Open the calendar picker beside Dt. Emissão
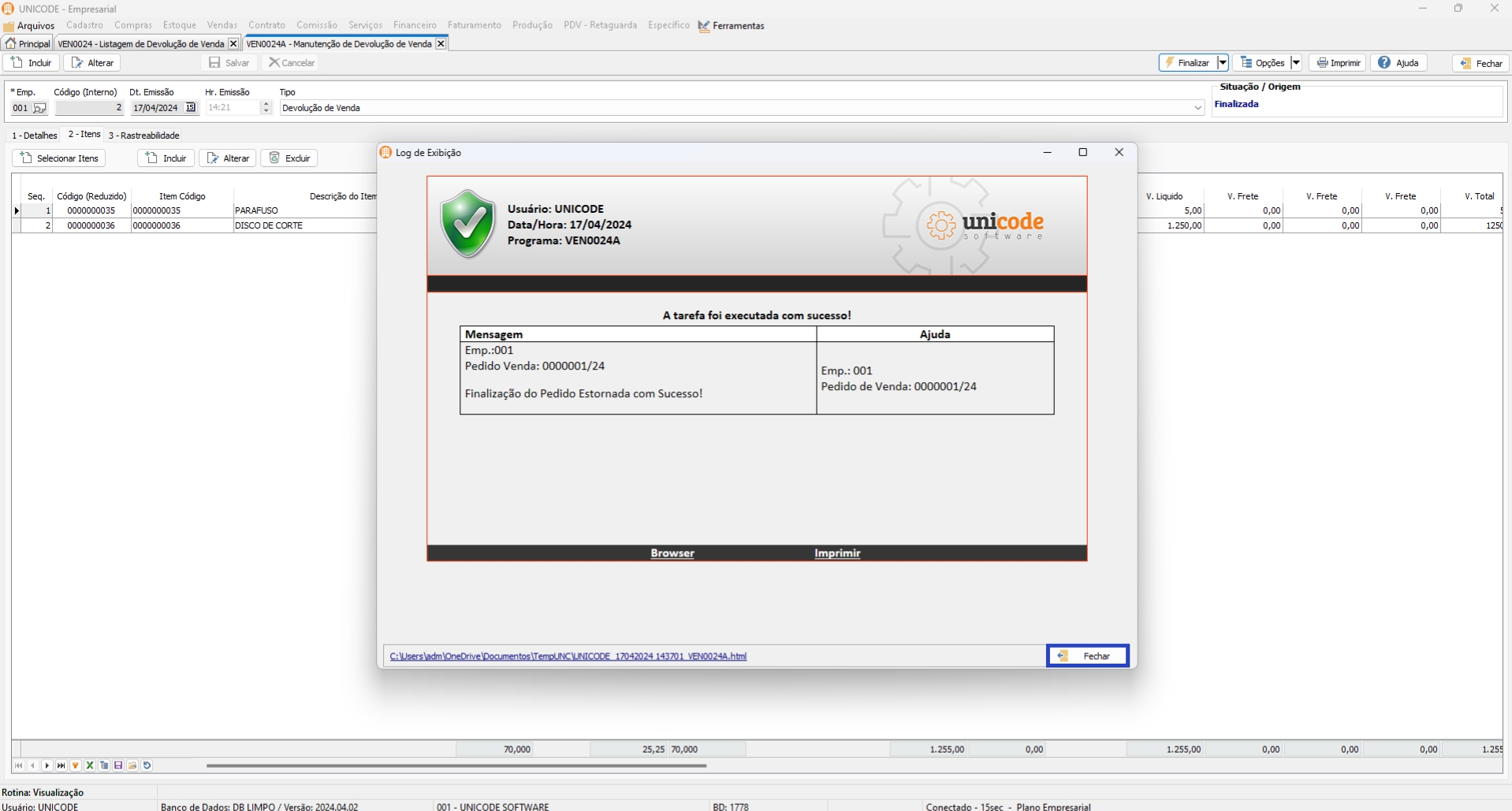This screenshot has width=1512, height=811. tap(190, 108)
